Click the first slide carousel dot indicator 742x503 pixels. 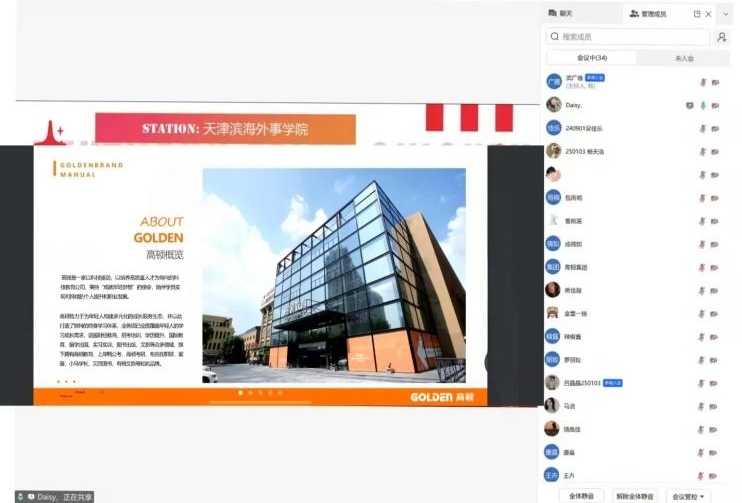pyautogui.click(x=239, y=393)
